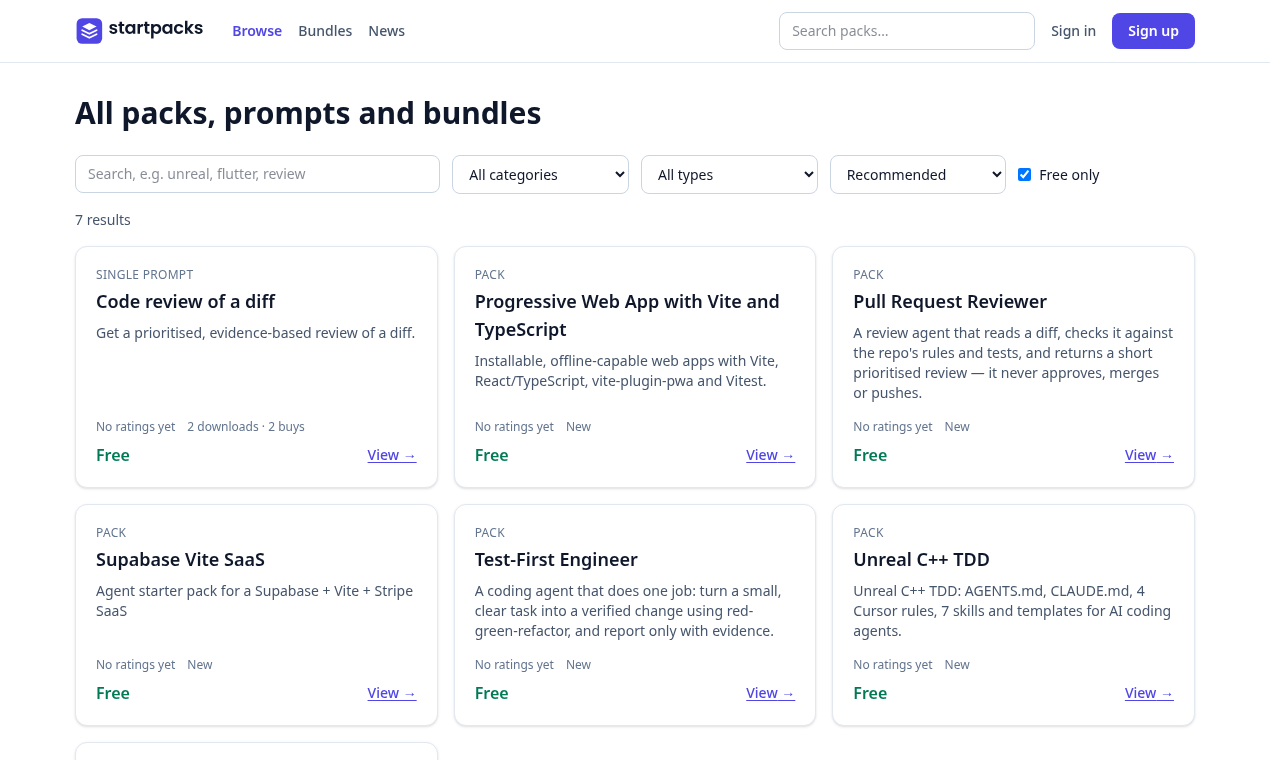
Task: Open the Supabase Vite SaaS title
Action: (x=180, y=560)
